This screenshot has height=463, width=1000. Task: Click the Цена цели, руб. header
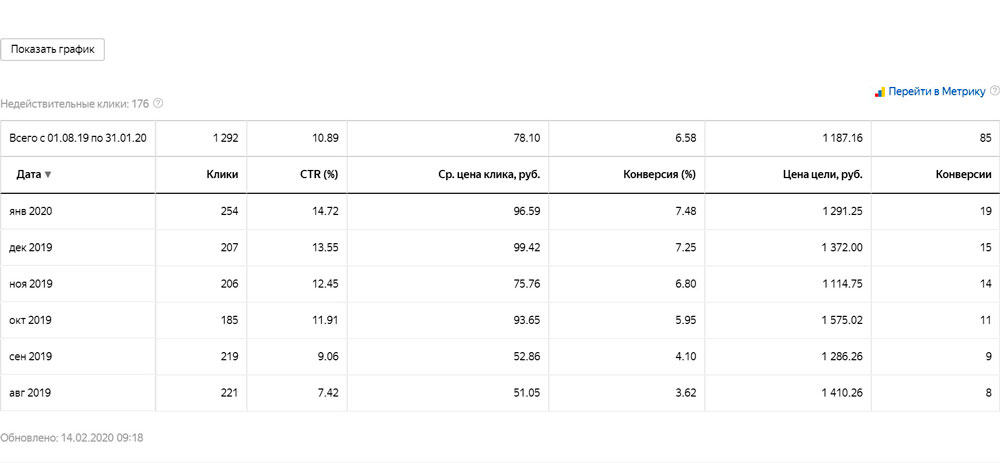coord(824,175)
